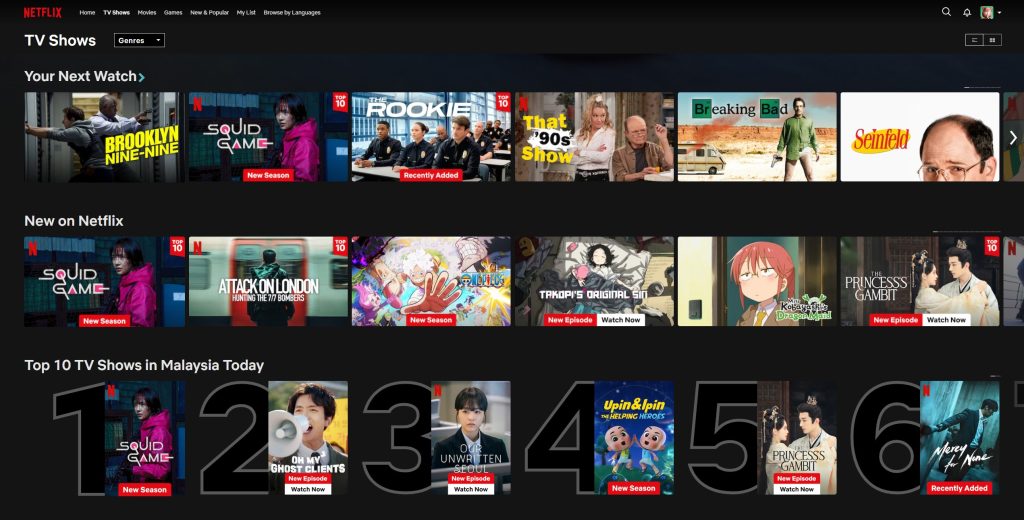Viewport: 1024px width, 520px height.
Task: Click Recently Added badge on The Rookie
Action: (x=431, y=175)
